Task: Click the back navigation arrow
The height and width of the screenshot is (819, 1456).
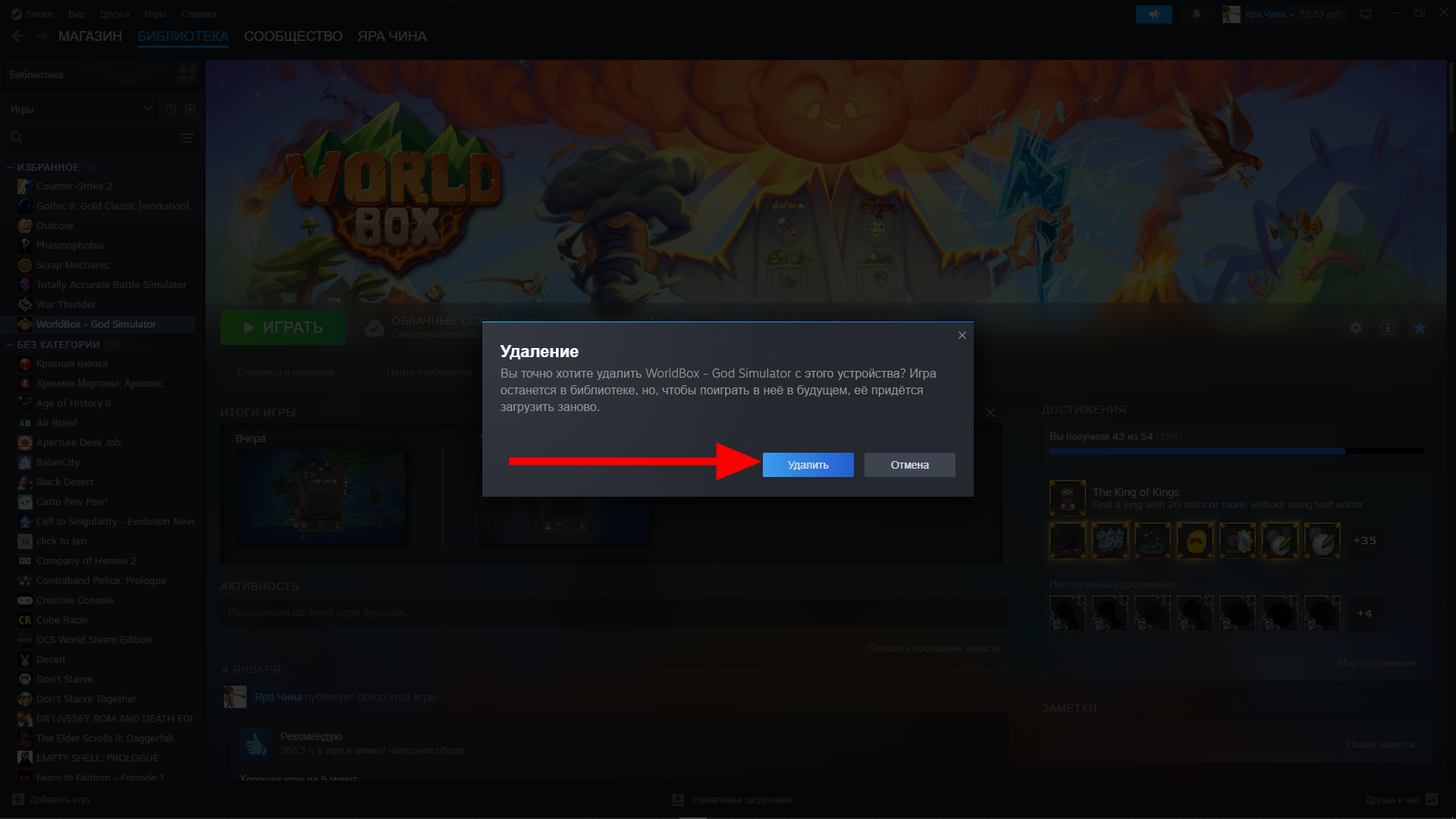Action: pyautogui.click(x=17, y=36)
